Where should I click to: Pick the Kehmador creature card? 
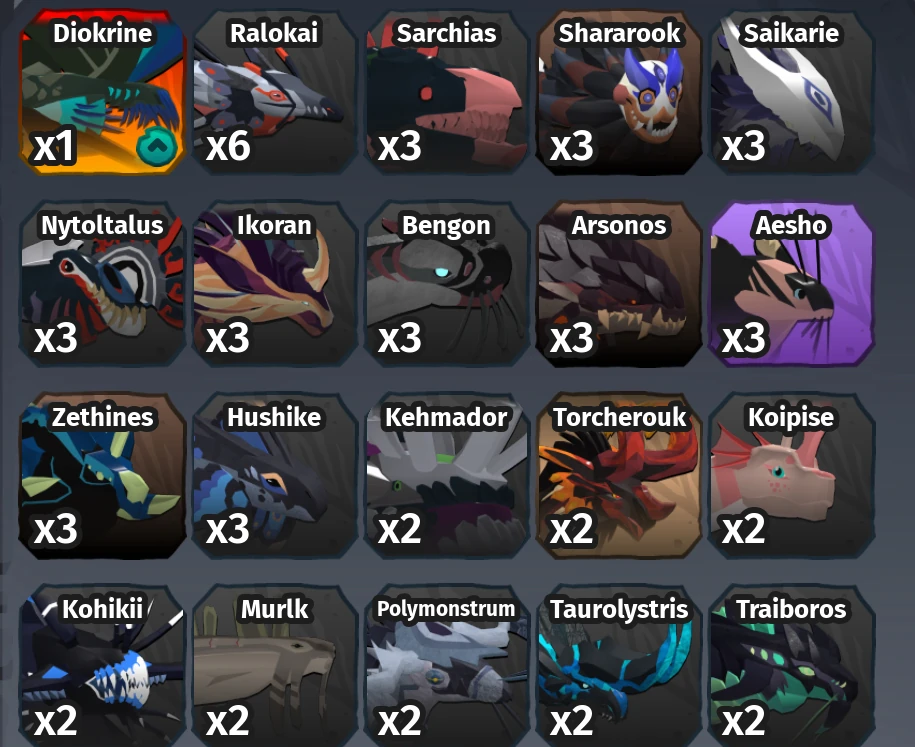coord(447,476)
